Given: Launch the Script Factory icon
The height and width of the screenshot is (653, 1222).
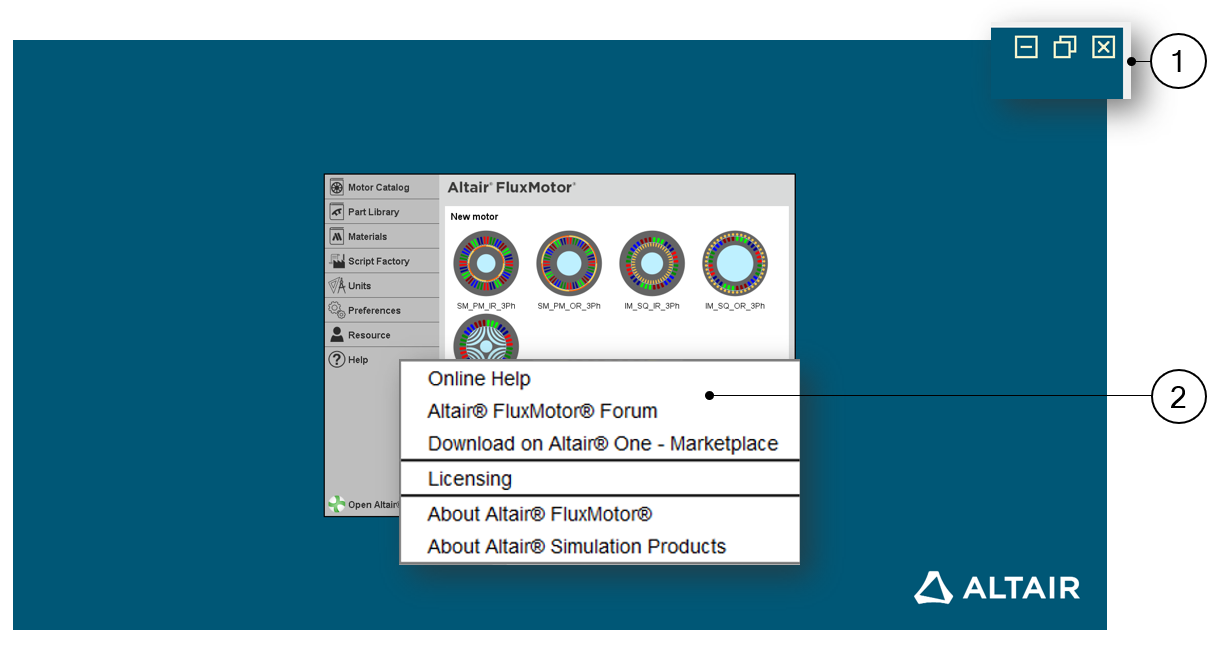Looking at the screenshot, I should (337, 261).
